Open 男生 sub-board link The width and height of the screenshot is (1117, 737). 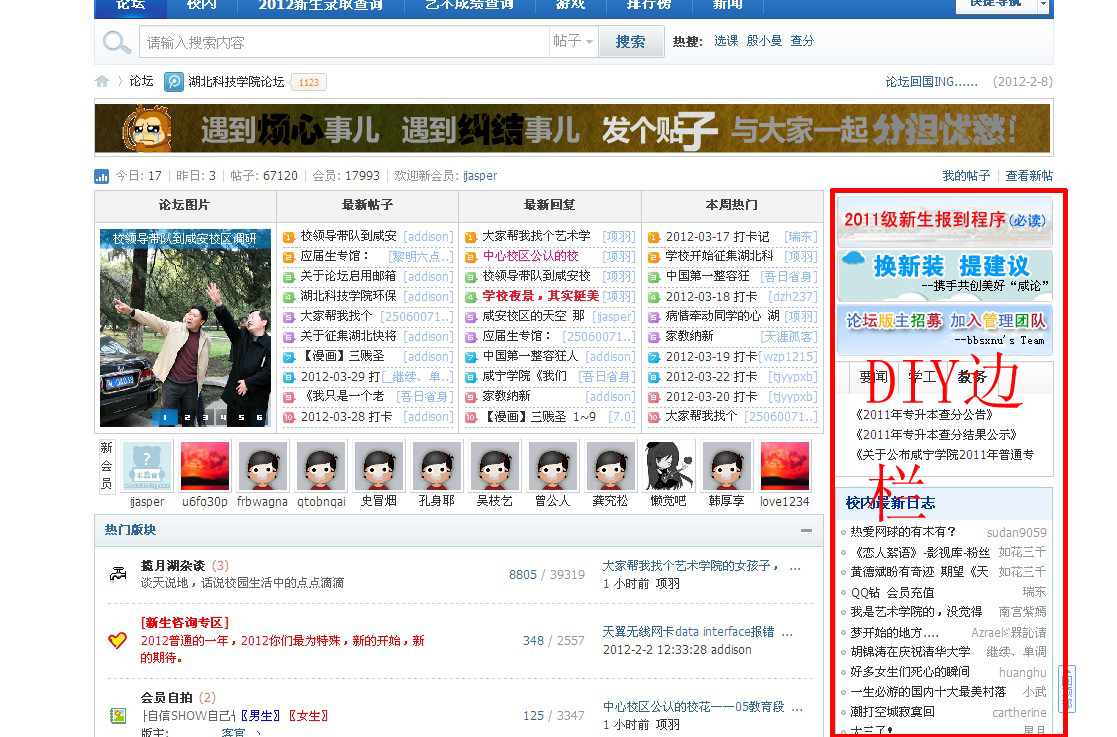click(x=261, y=716)
